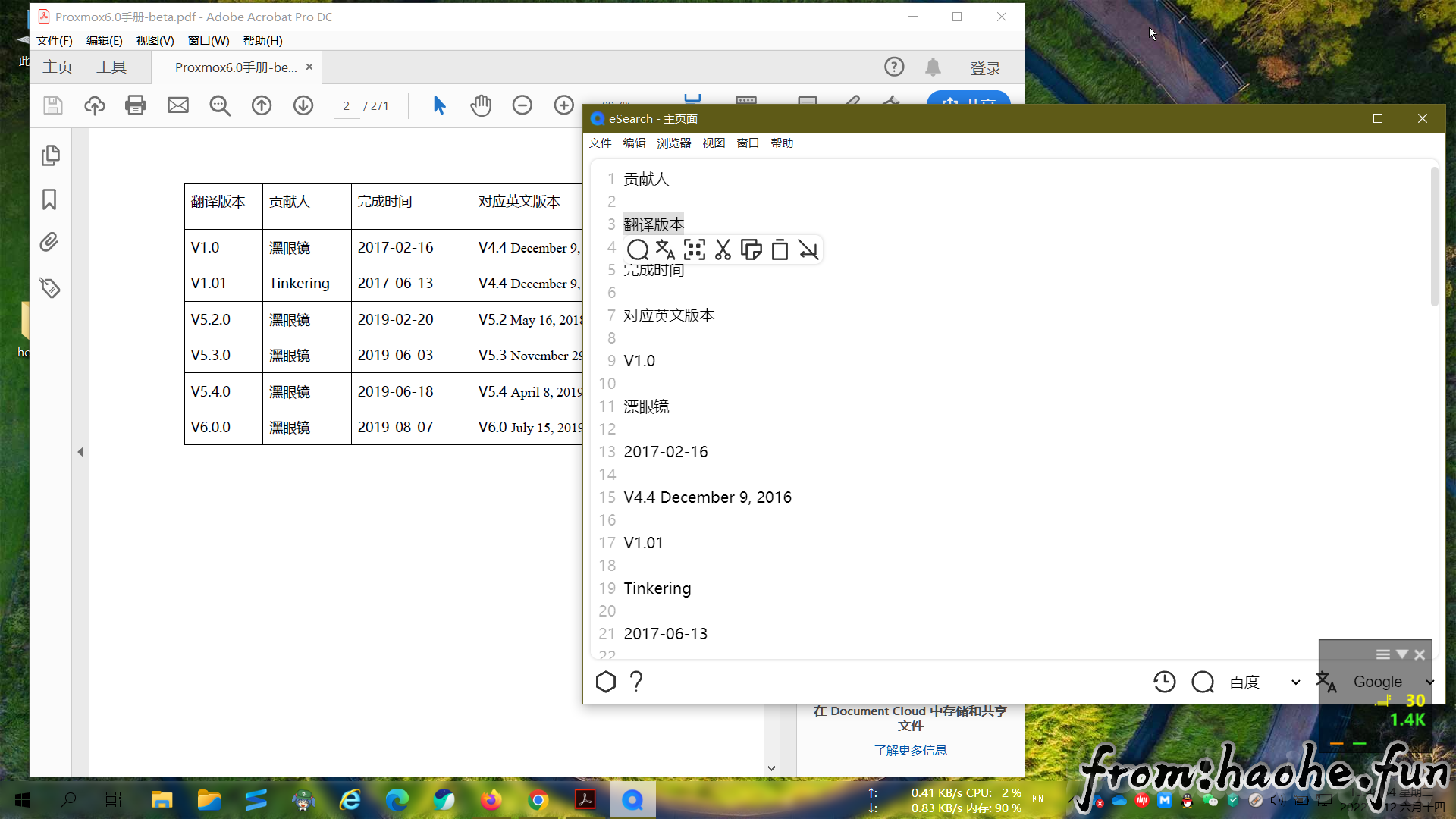Open bookmarks panel in Acrobat sidebar
The image size is (1456, 819).
[49, 199]
